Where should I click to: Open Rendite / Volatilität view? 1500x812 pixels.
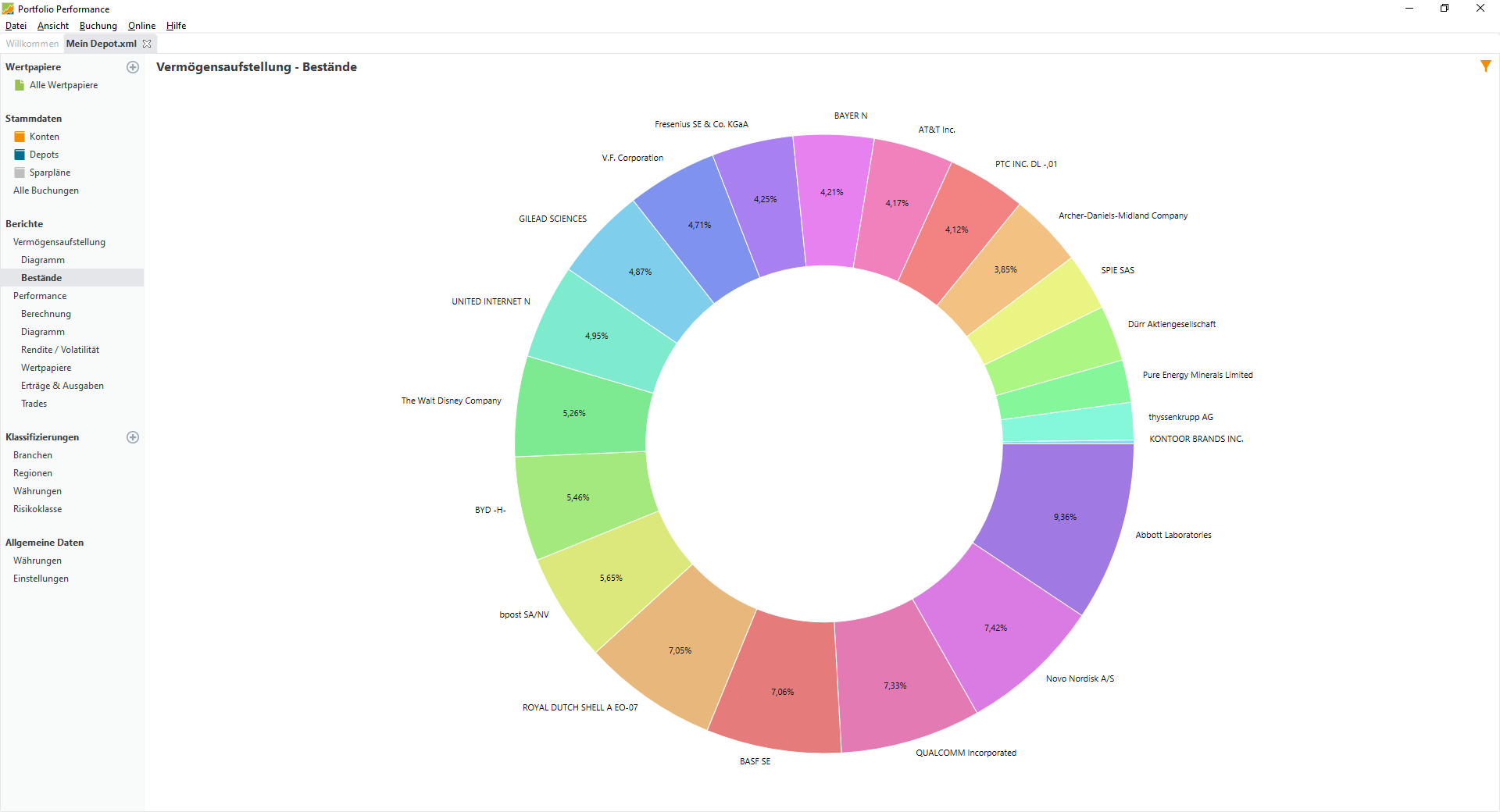tap(60, 350)
